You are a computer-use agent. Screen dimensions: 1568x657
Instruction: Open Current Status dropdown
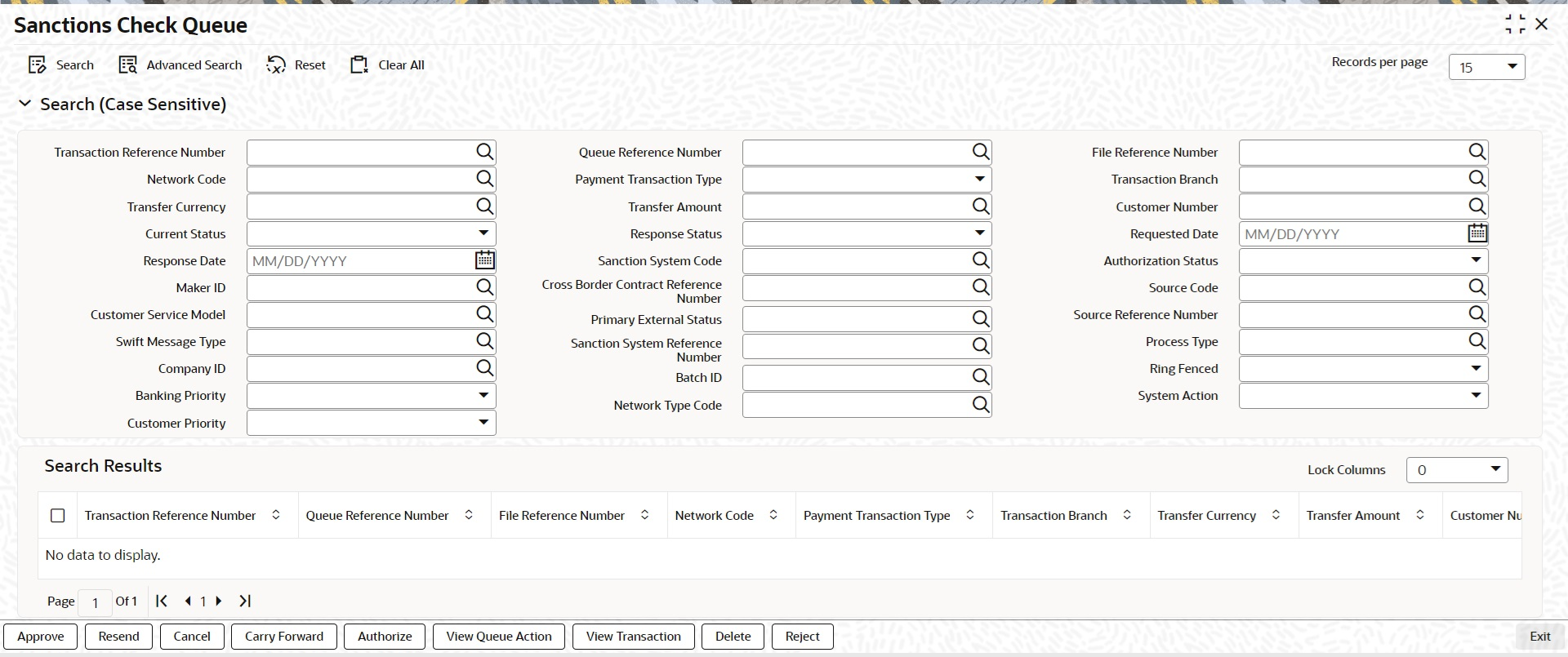coord(371,233)
